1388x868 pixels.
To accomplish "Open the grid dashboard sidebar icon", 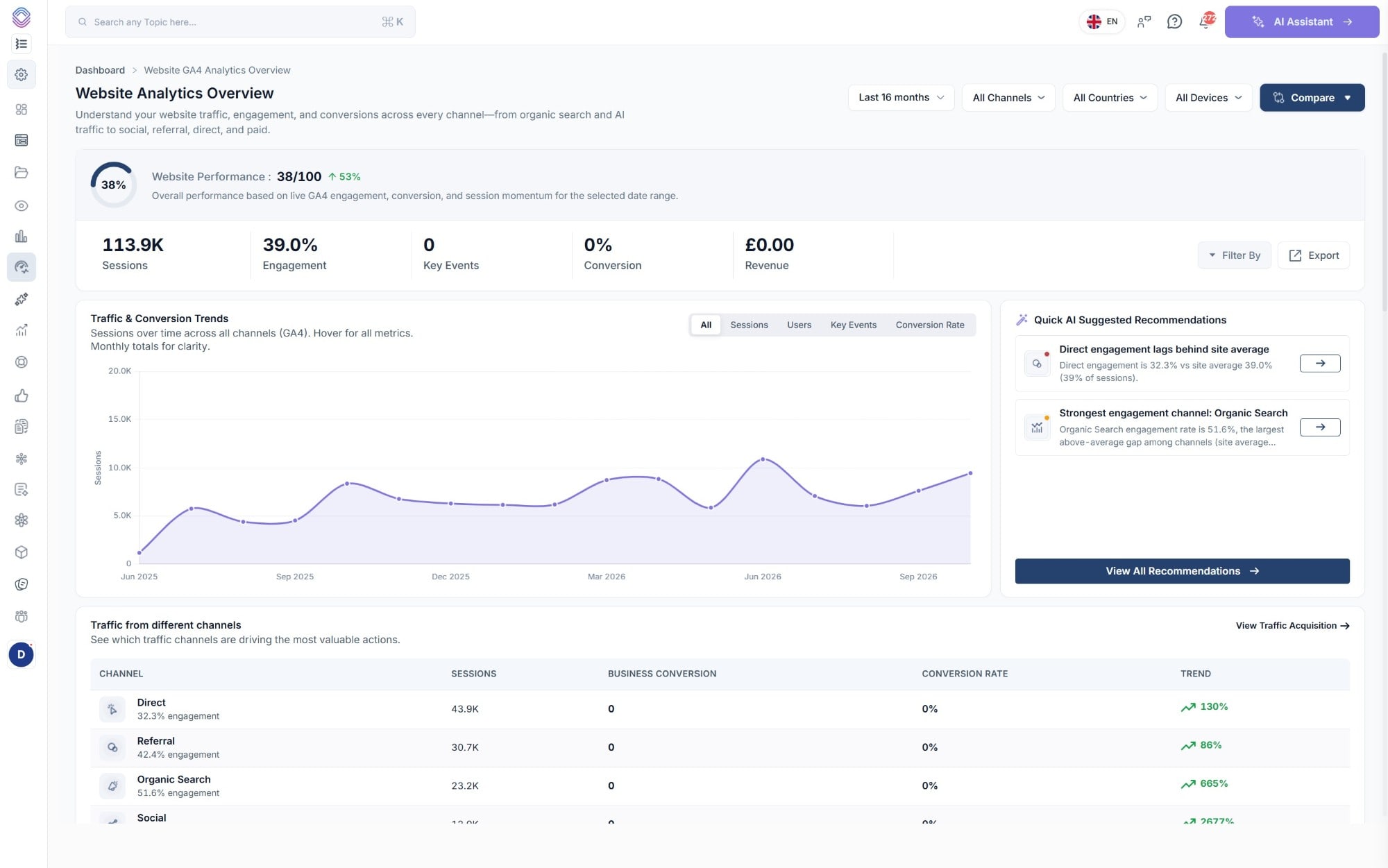I will click(x=22, y=109).
